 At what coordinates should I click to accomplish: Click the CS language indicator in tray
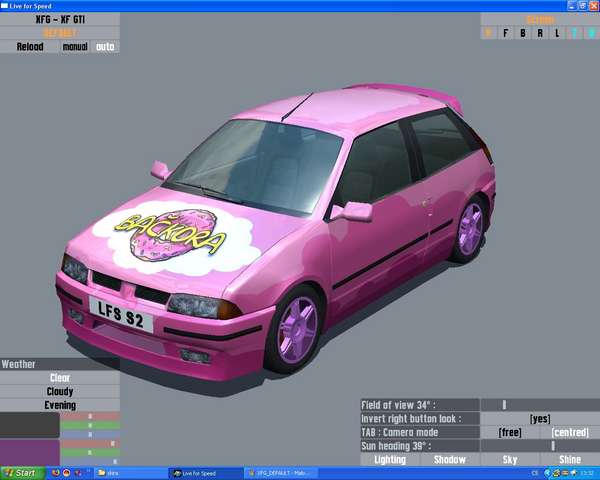535,473
